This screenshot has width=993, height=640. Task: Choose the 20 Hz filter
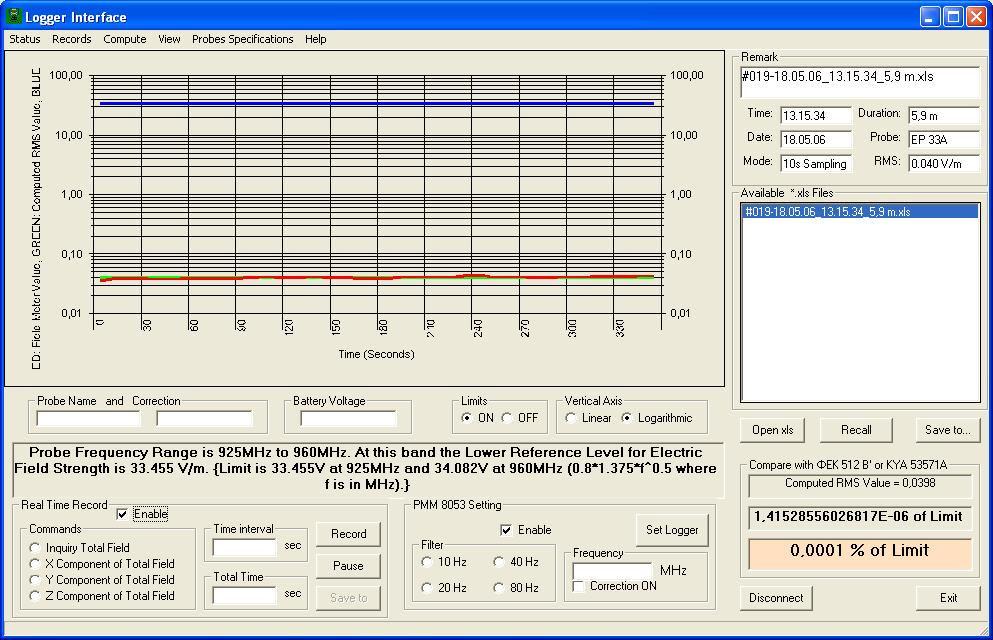(x=427, y=587)
